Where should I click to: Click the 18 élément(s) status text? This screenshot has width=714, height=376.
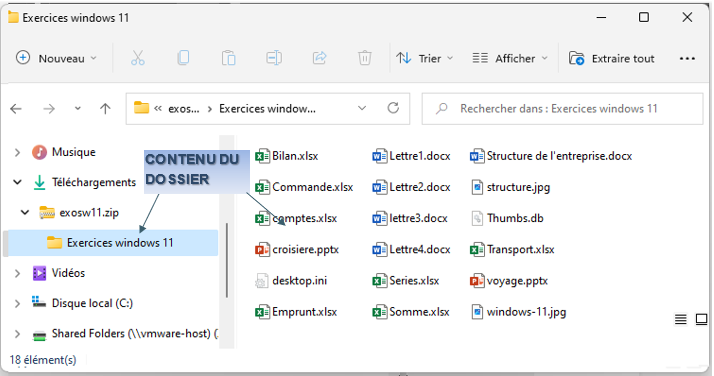(43, 360)
